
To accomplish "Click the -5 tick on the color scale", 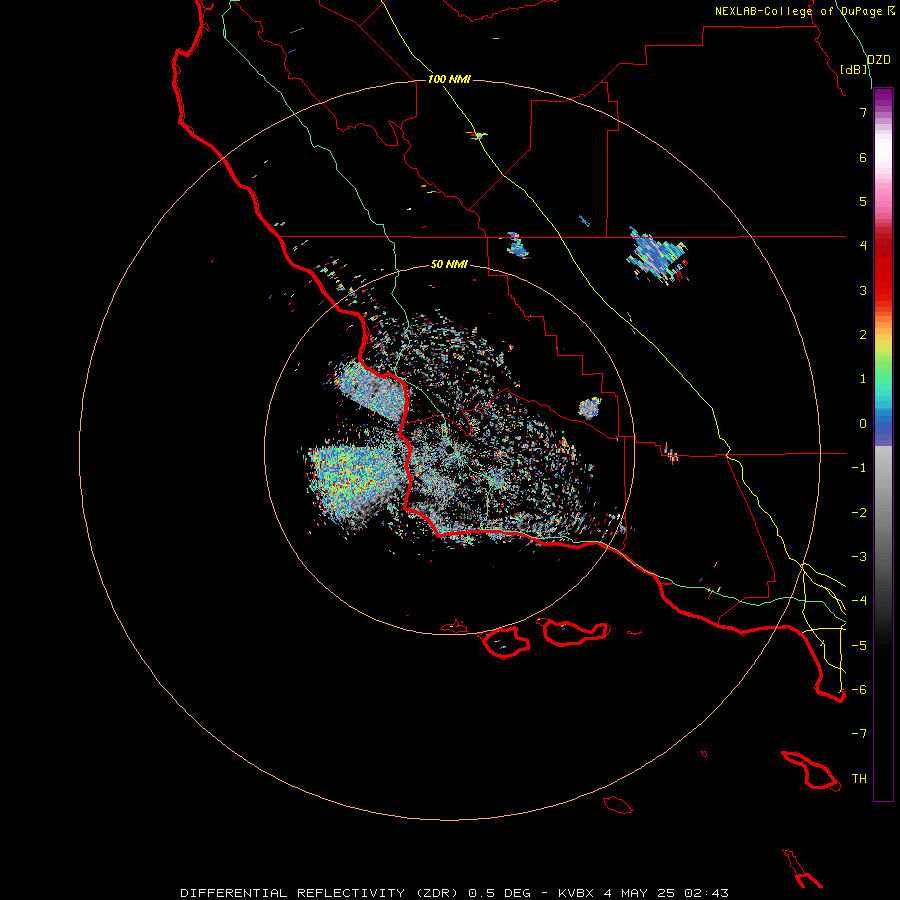I will (859, 646).
